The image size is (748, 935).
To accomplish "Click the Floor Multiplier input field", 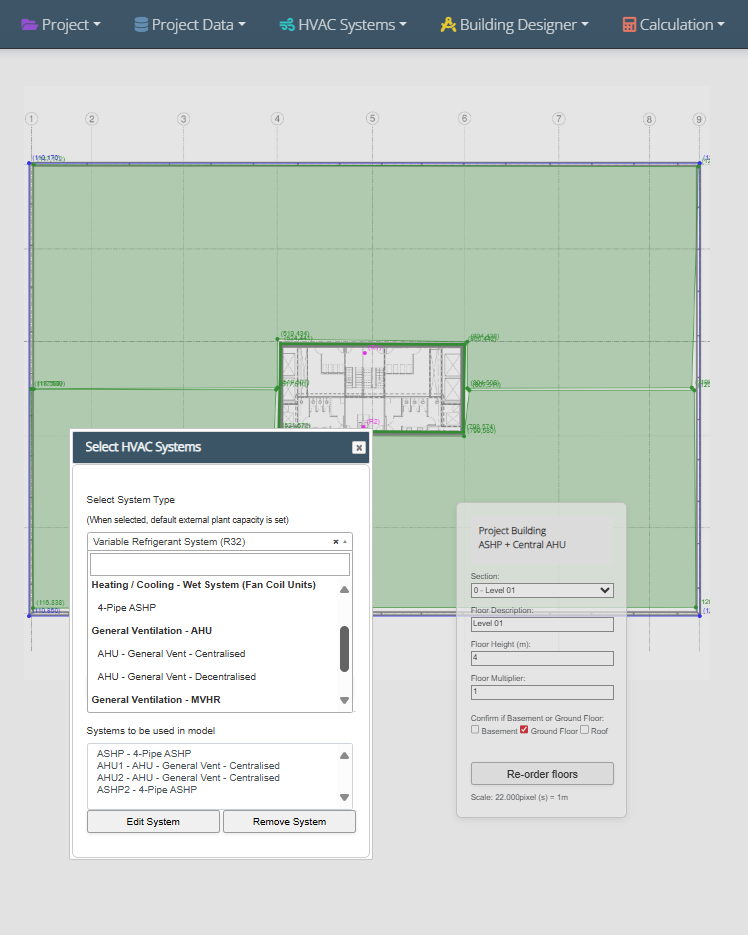I will tap(542, 692).
